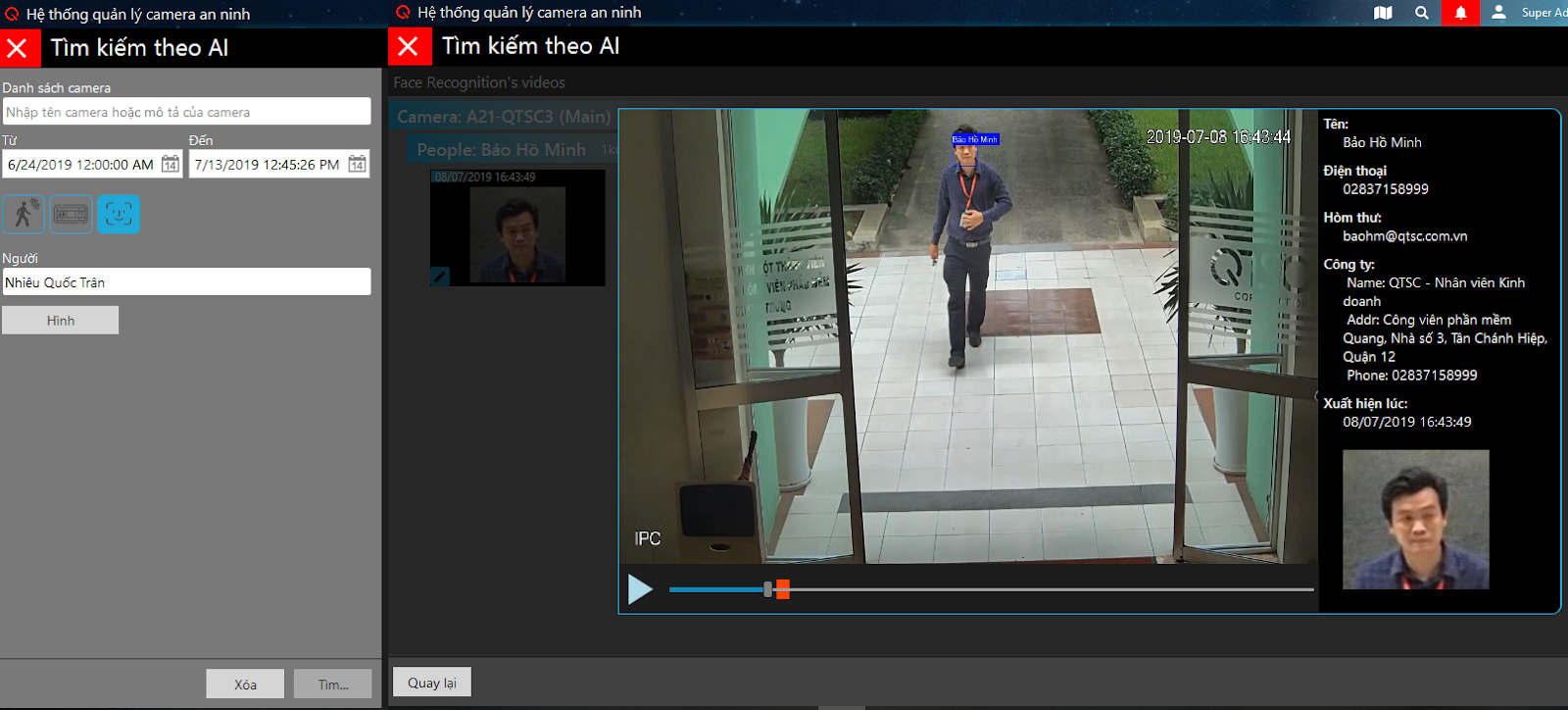Screen dimensions: 1568x710
Task: Open the map icon in top bar
Action: click(x=1383, y=13)
